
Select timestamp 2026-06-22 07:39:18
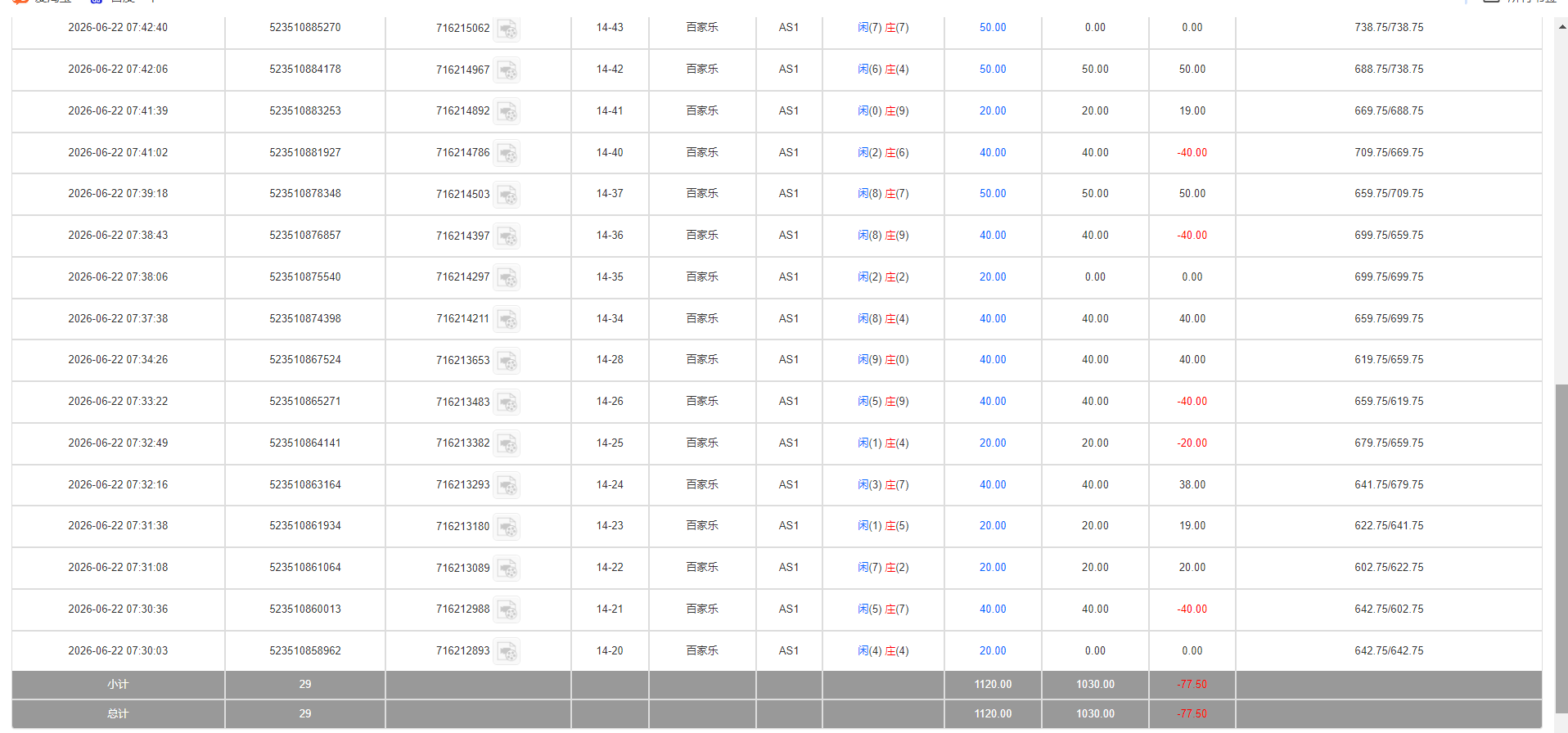[118, 194]
